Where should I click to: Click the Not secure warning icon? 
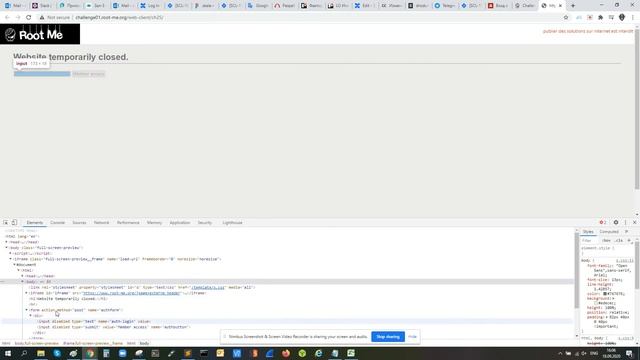(42, 18)
